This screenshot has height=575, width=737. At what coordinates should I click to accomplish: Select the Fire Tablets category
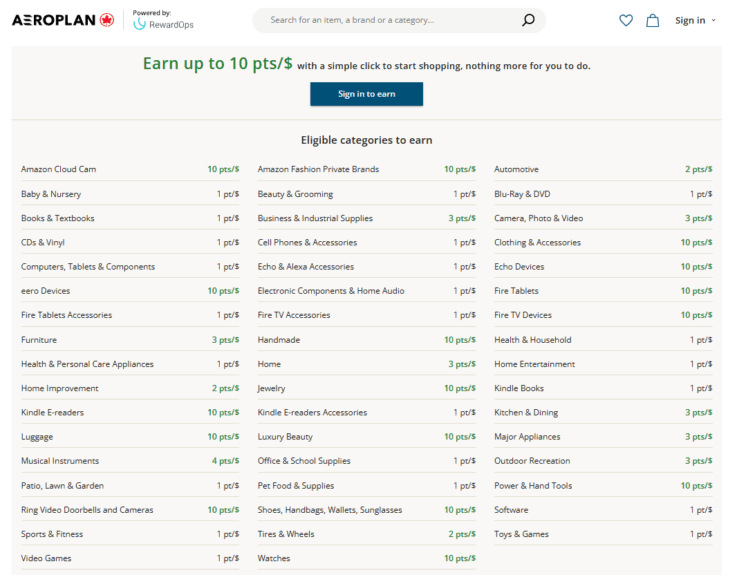tap(516, 291)
